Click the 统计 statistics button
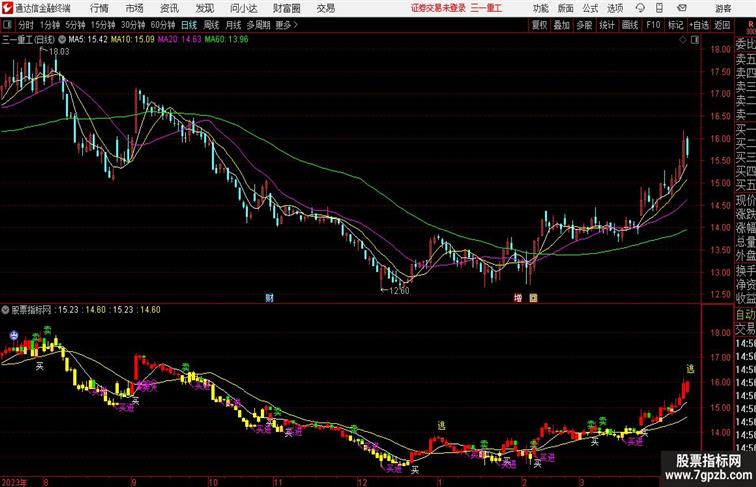Image resolution: width=756 pixels, height=487 pixels. (x=607, y=25)
